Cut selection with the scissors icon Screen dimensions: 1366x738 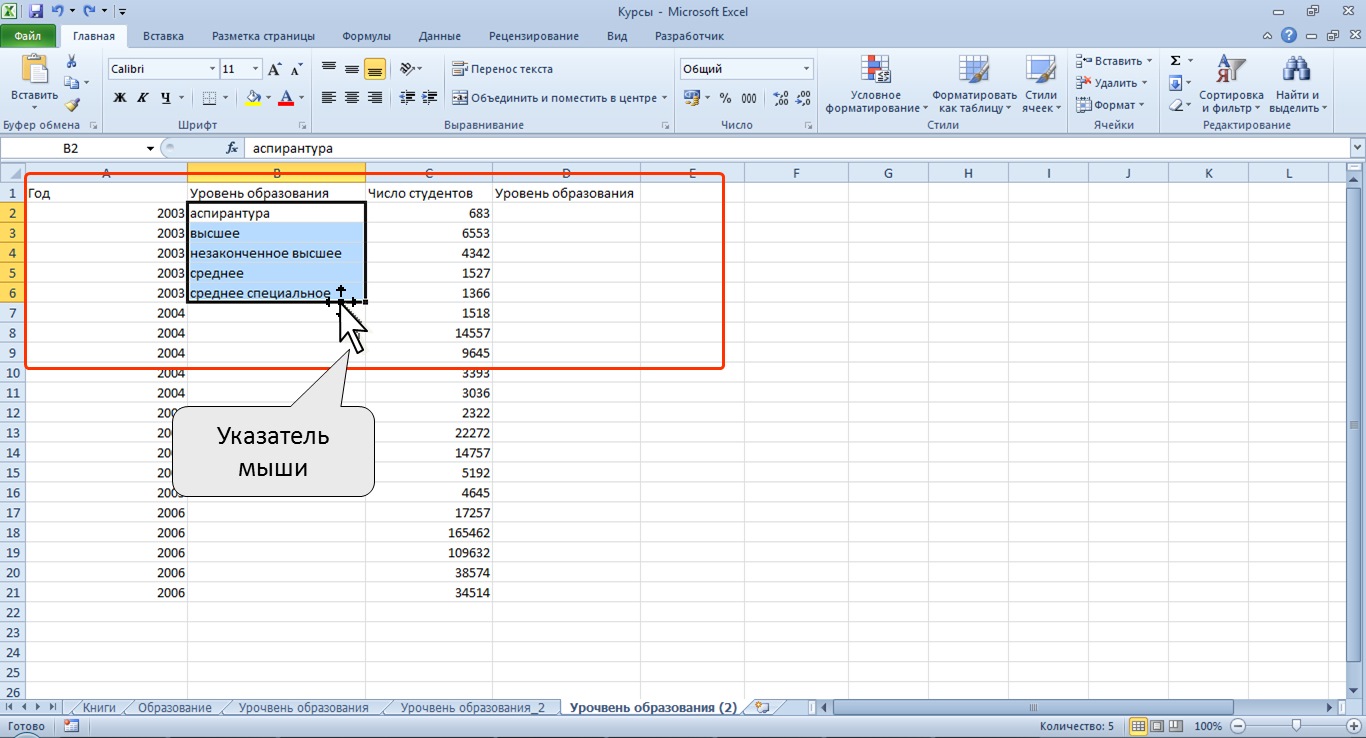tap(71, 62)
